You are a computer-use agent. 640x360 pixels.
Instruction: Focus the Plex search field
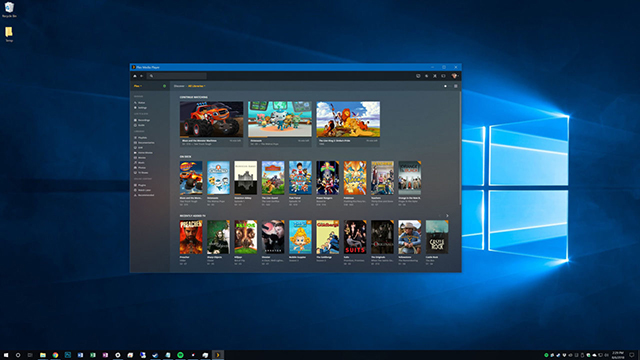(177, 76)
